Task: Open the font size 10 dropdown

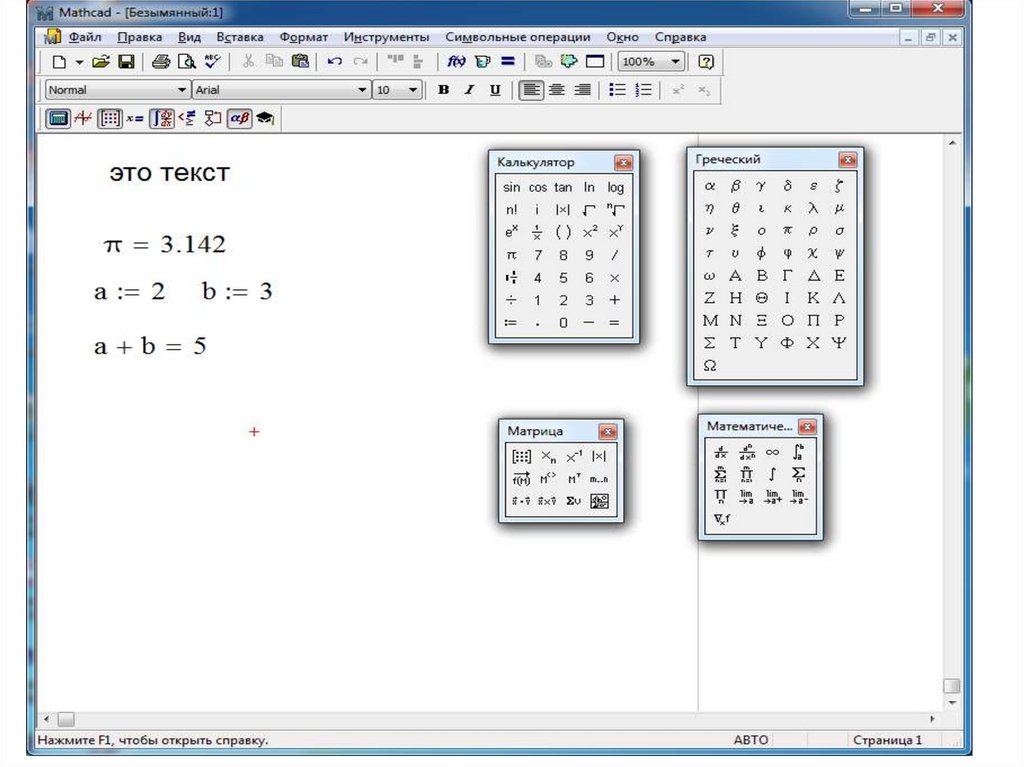Action: (x=413, y=90)
